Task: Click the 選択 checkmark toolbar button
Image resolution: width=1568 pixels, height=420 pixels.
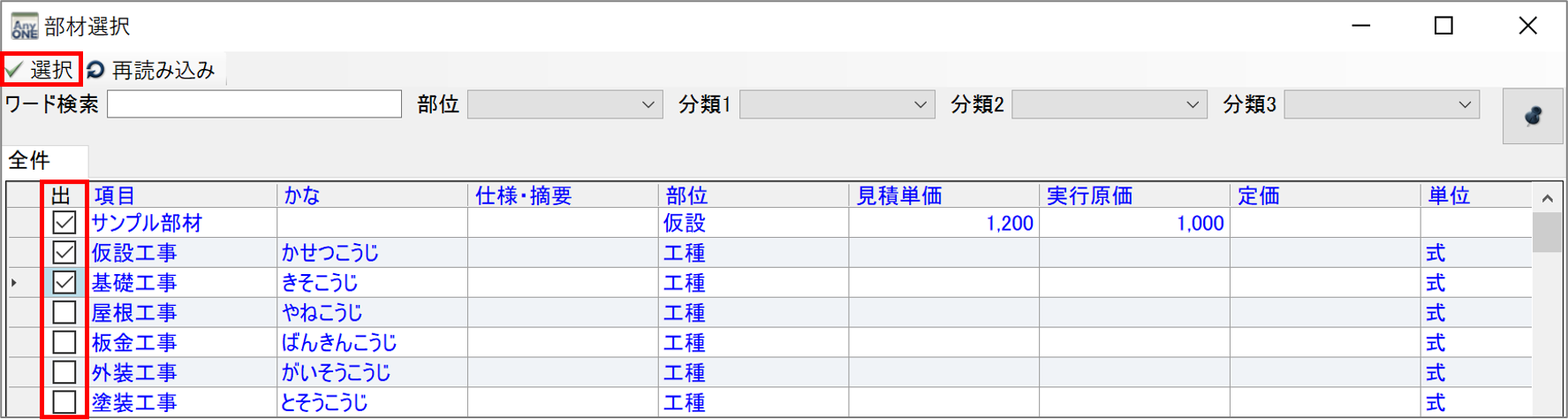Action: [x=41, y=69]
